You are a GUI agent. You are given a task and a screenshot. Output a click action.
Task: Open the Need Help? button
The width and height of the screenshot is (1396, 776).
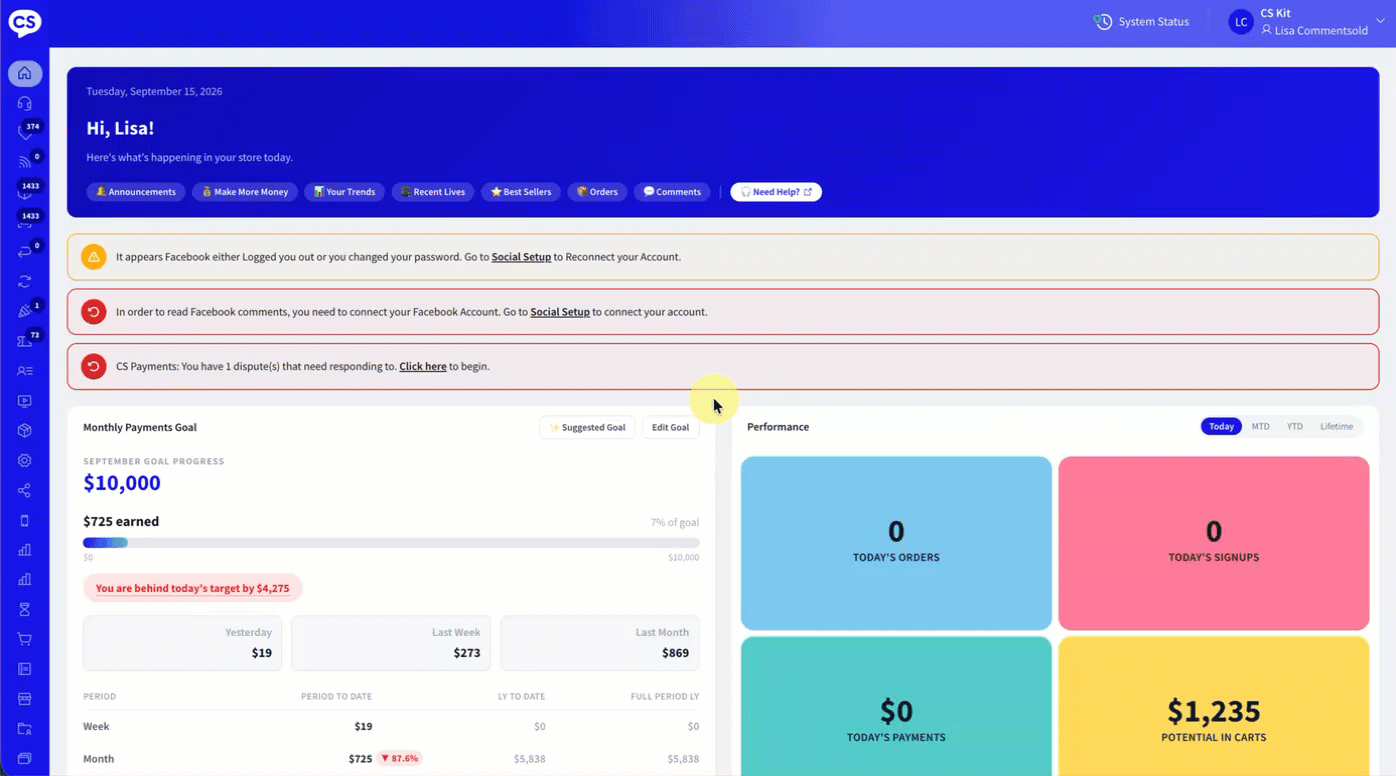pos(776,192)
